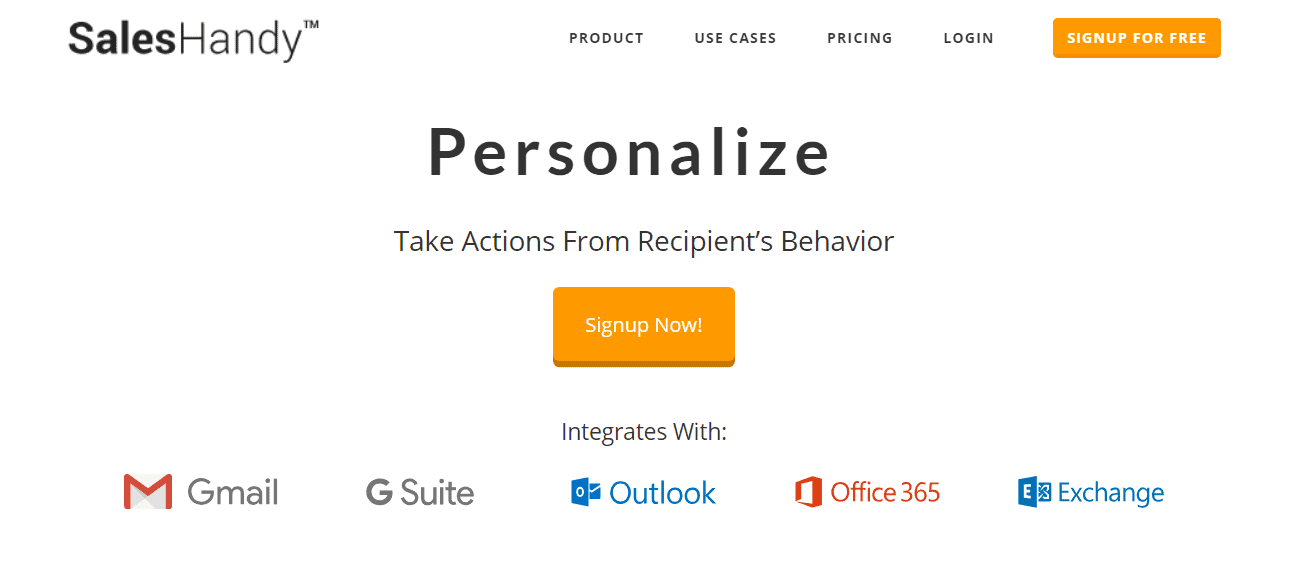Screen dimensions: 1310x572
Task: Click the Integrates With label
Action: click(643, 432)
